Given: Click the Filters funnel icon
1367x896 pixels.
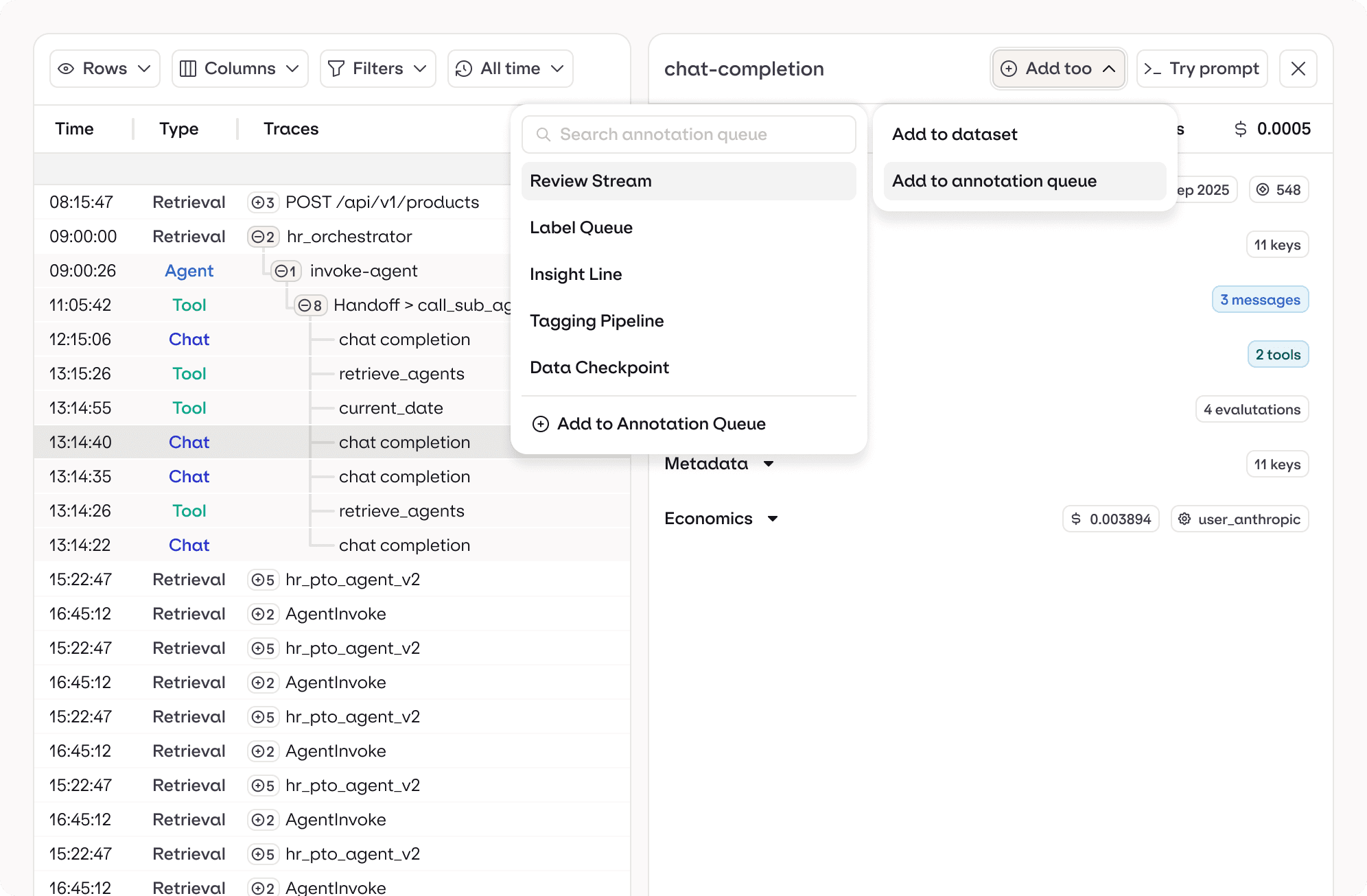Looking at the screenshot, I should click(x=336, y=69).
